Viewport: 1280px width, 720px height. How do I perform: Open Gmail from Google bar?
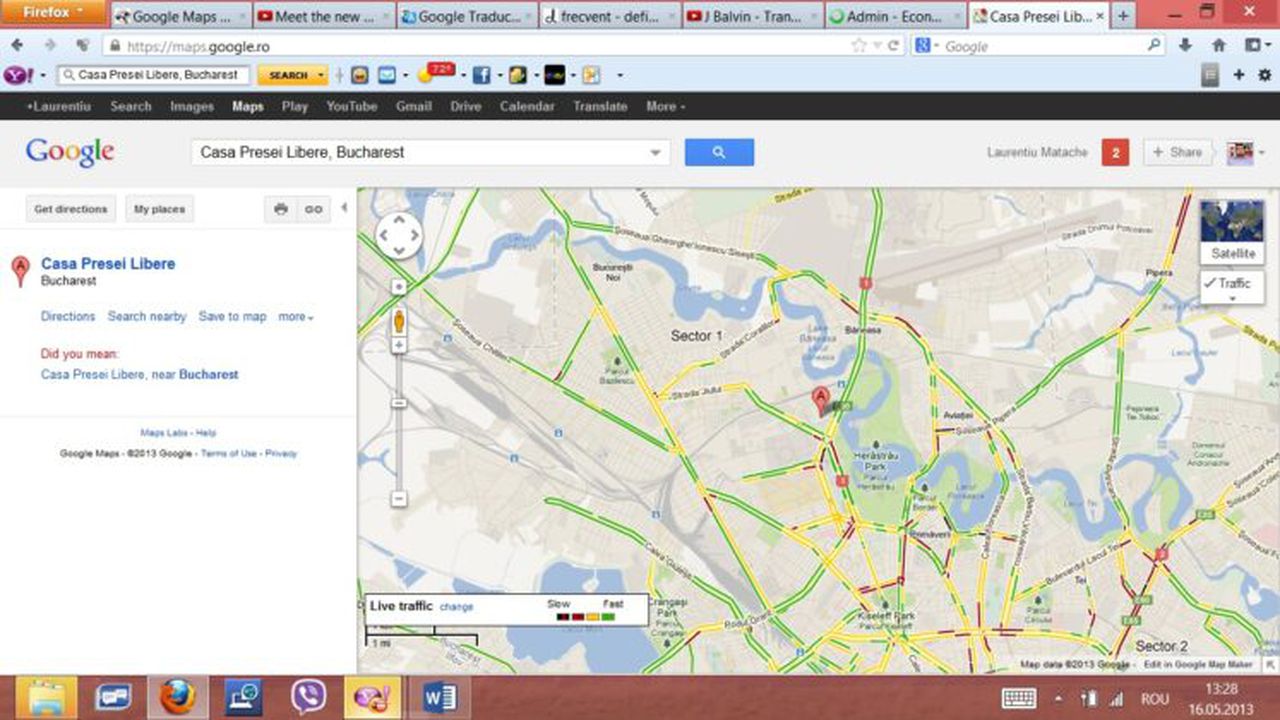click(414, 106)
